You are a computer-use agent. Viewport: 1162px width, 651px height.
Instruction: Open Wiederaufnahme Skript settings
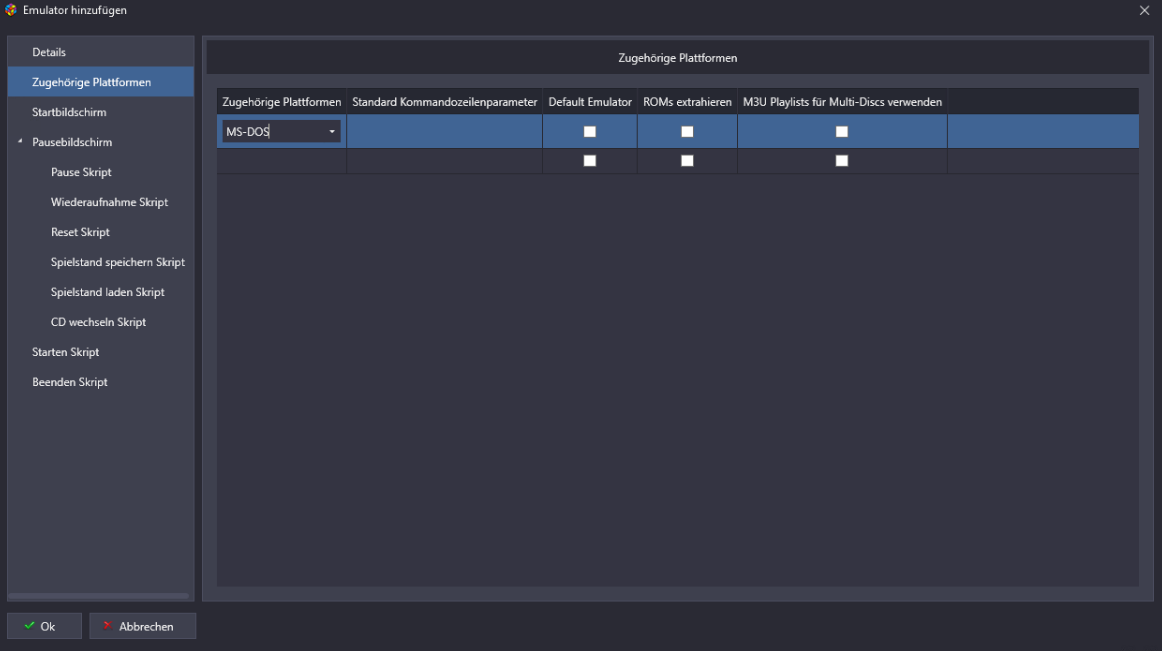click(109, 202)
